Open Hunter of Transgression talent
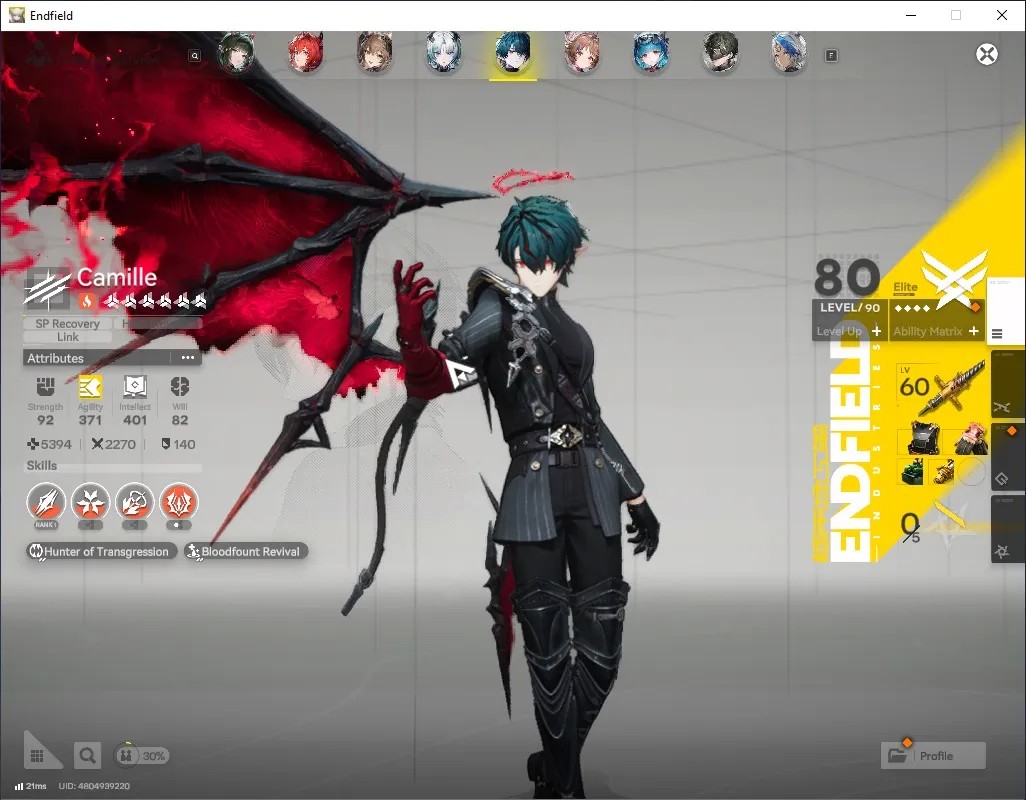Screen dimensions: 1026x800 tap(101, 551)
